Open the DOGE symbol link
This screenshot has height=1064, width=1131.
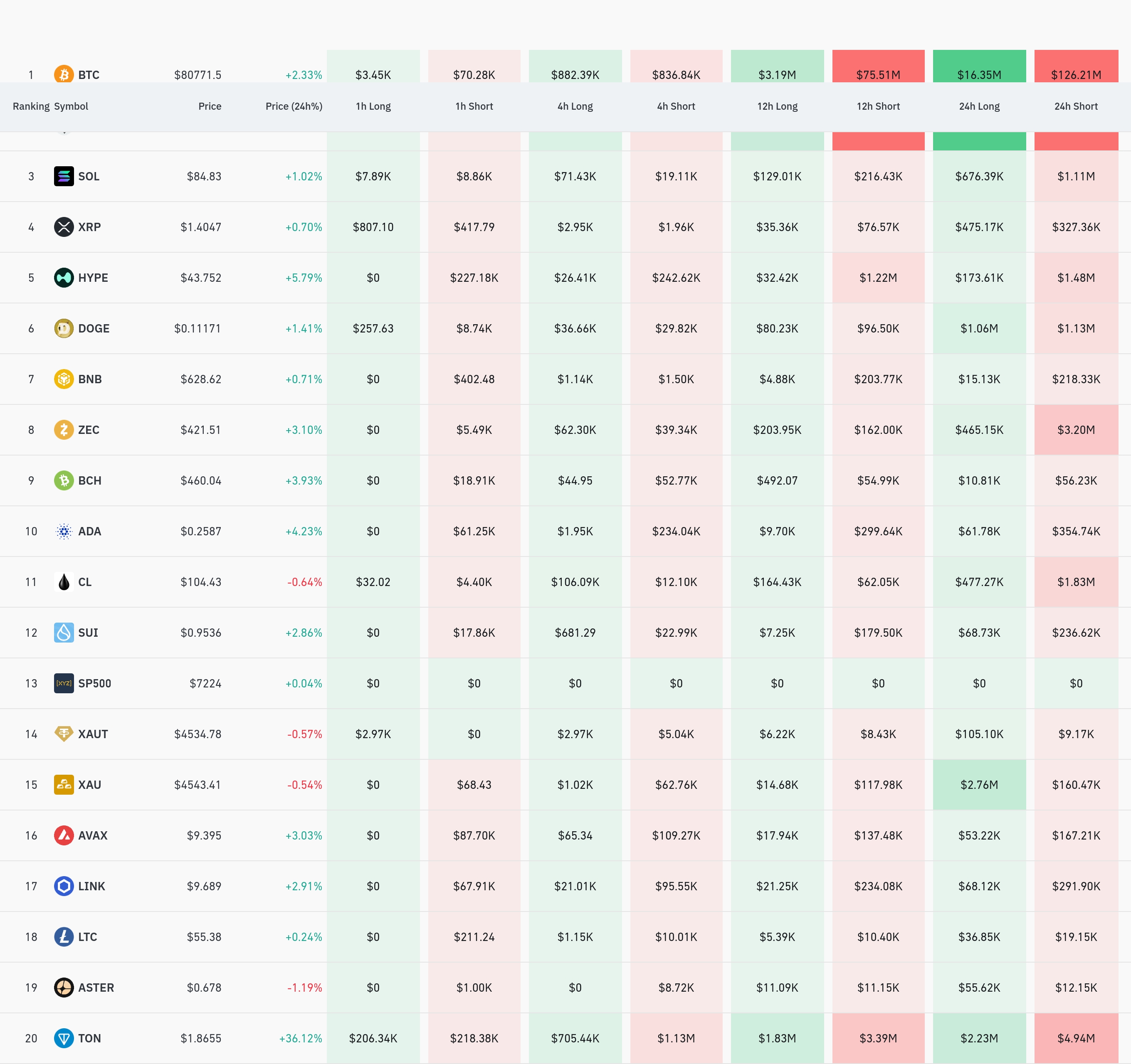coord(94,328)
